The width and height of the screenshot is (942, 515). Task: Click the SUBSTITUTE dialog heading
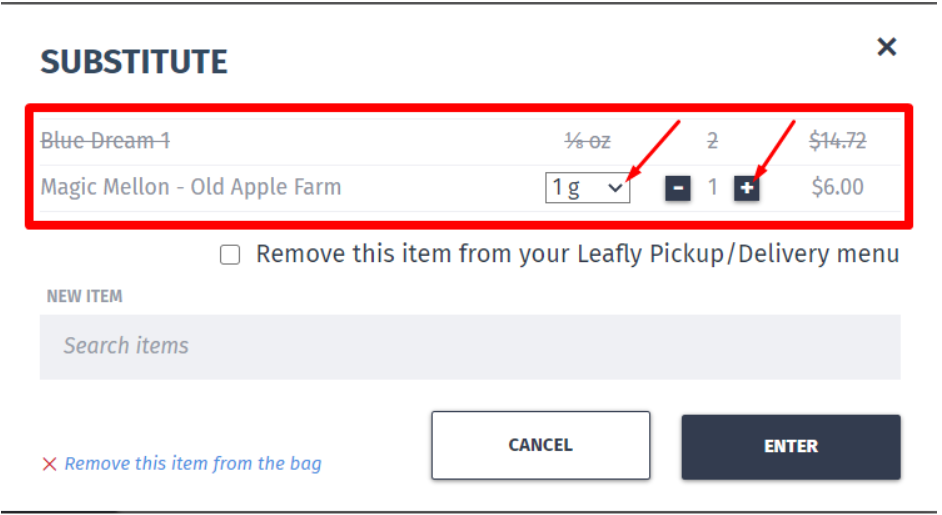point(134,62)
